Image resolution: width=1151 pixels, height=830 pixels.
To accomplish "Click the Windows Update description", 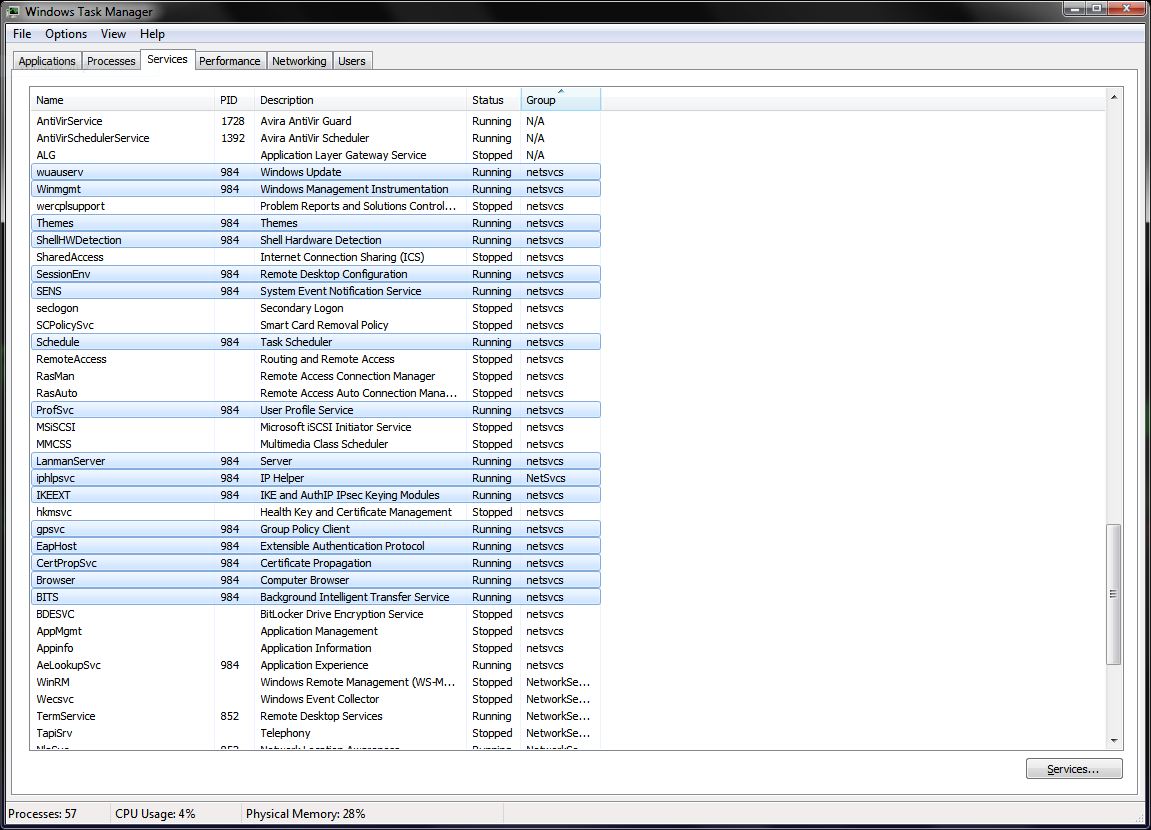I will tap(301, 172).
